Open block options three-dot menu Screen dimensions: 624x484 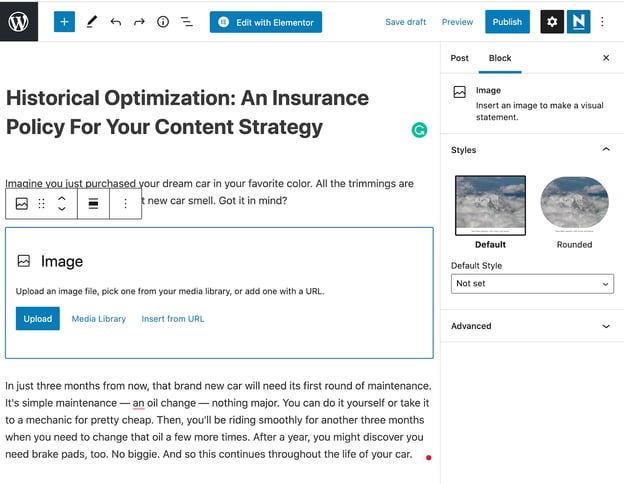coord(125,203)
